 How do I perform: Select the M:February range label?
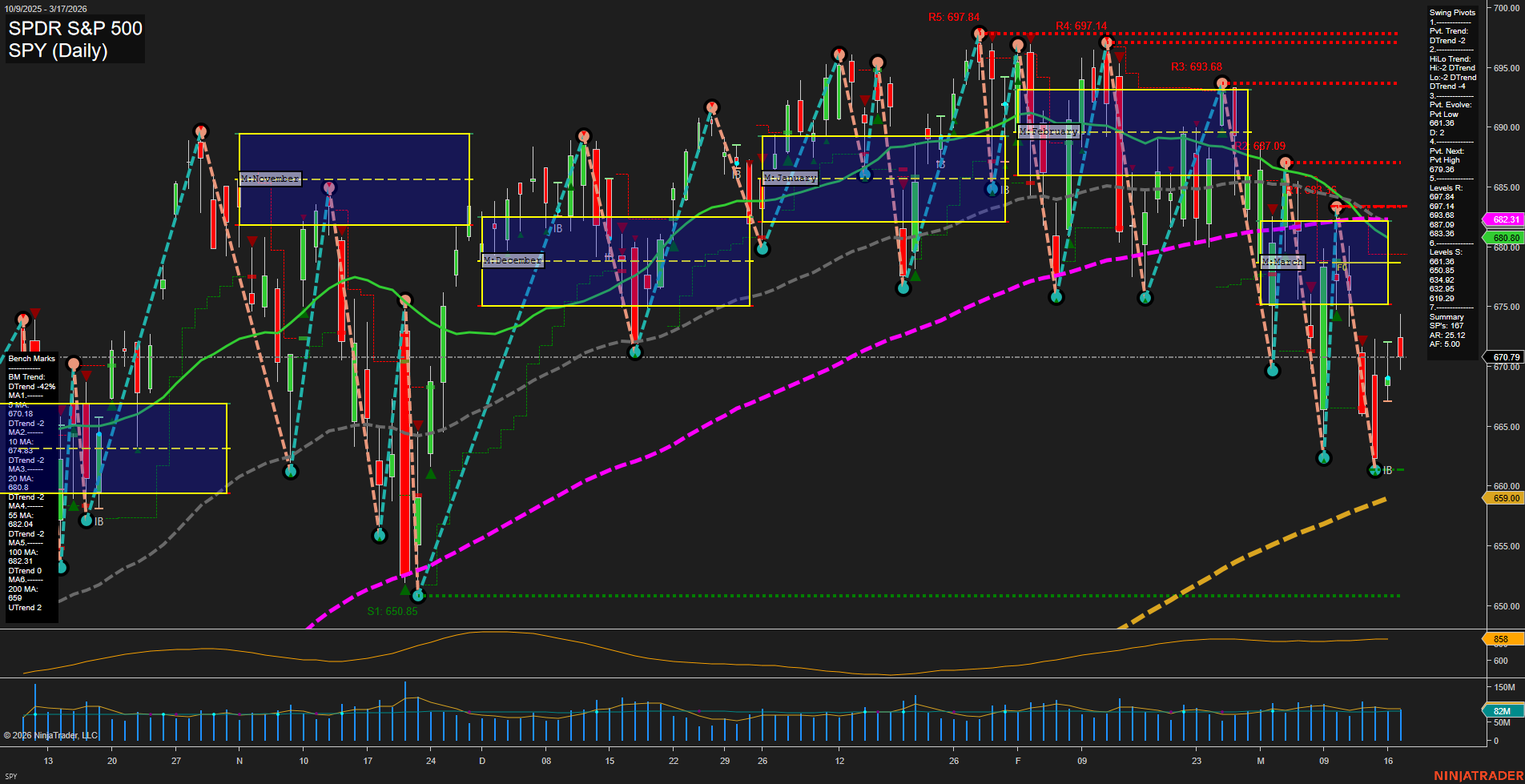[1048, 131]
